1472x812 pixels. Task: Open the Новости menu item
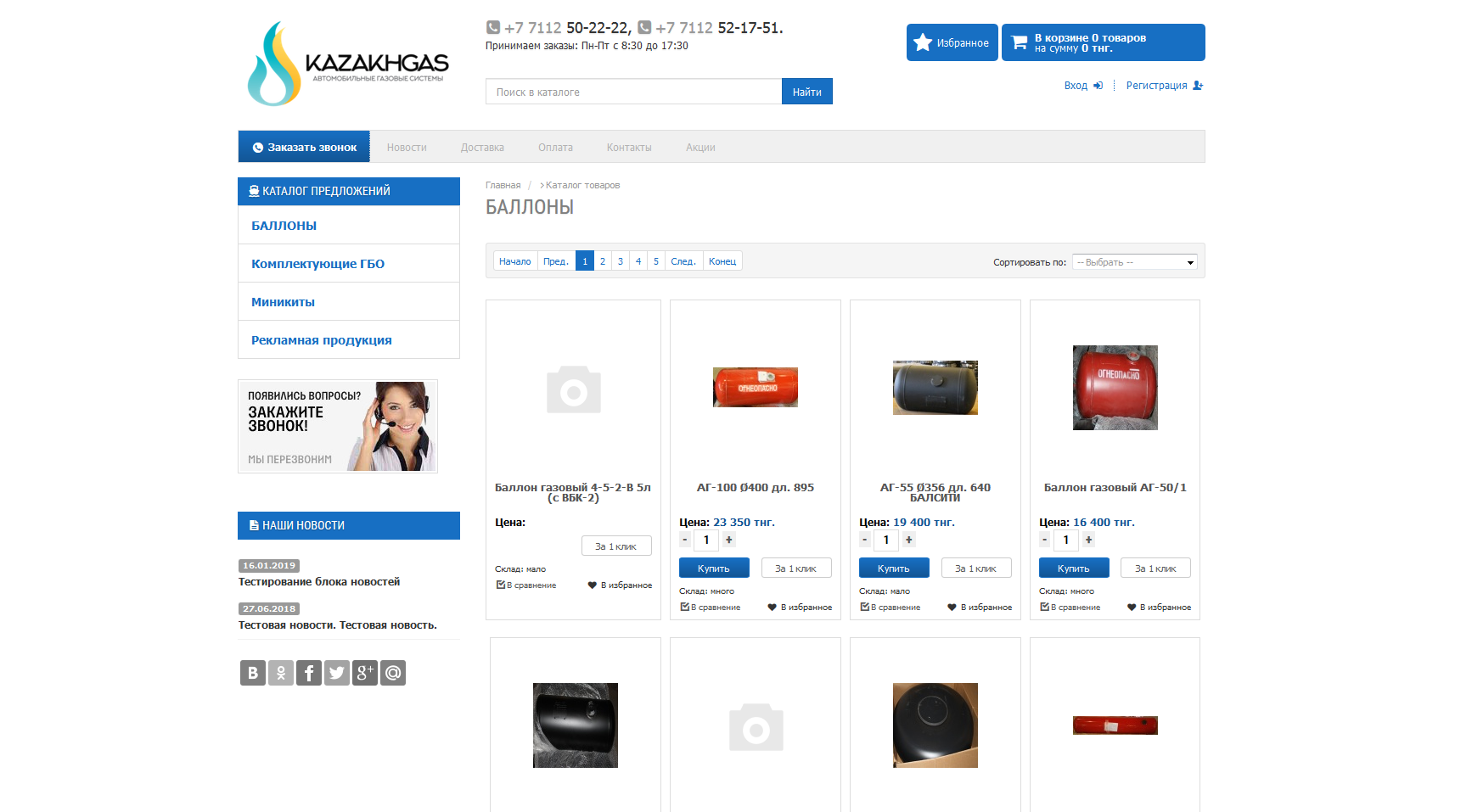pyautogui.click(x=407, y=148)
